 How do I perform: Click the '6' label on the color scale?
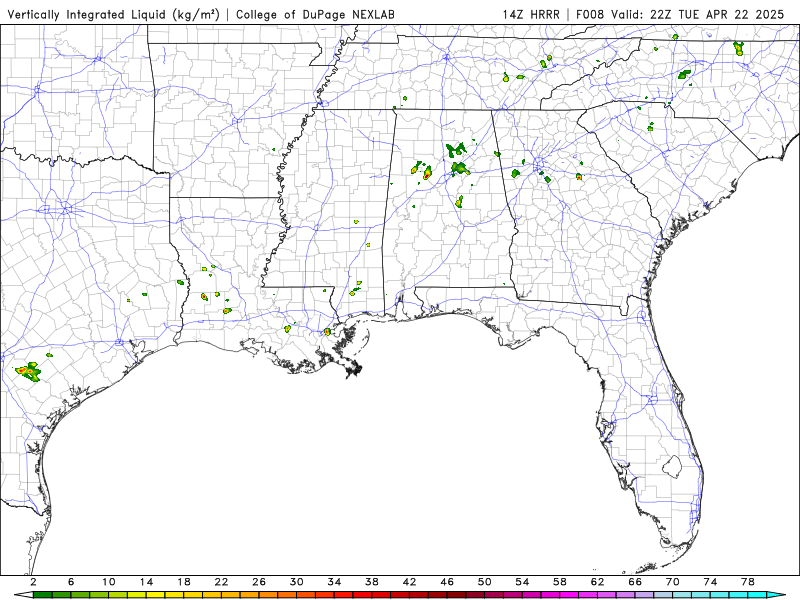[x=71, y=582]
